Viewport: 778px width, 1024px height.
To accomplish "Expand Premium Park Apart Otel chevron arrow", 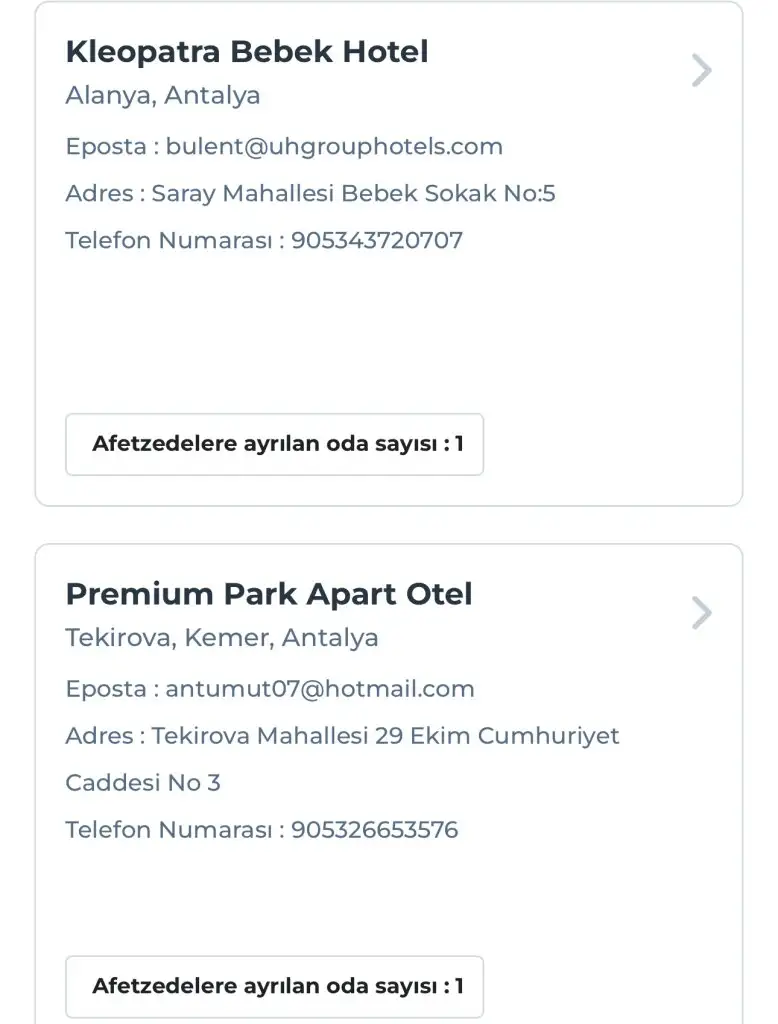I will (x=702, y=613).
